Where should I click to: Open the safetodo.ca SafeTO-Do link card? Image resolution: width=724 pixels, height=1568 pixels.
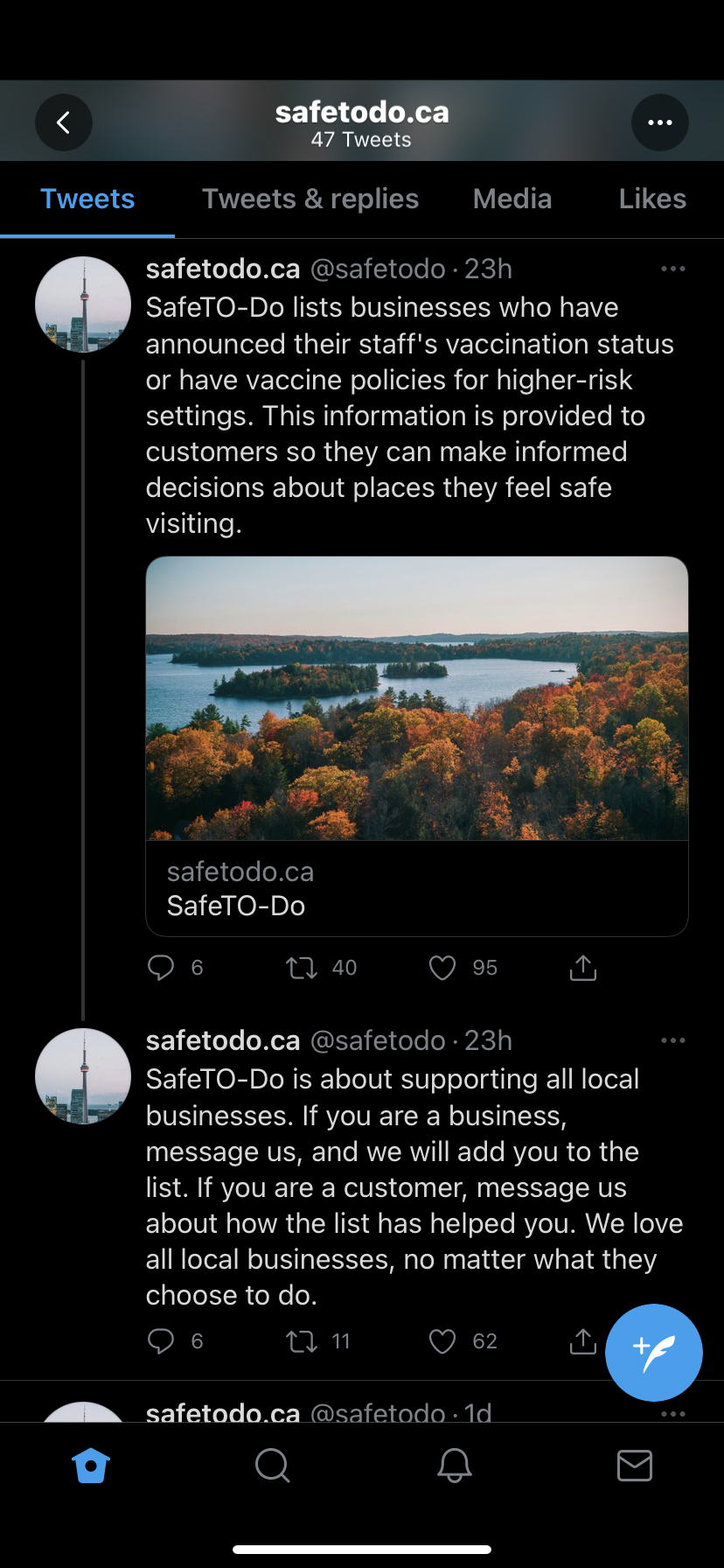[416, 888]
